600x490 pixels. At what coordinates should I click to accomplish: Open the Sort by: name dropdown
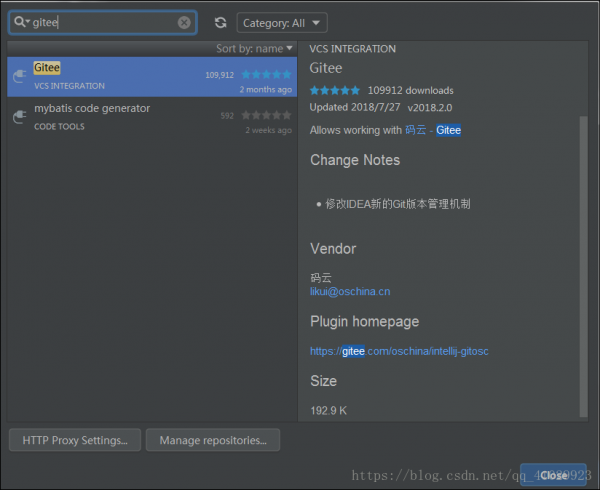coord(255,48)
